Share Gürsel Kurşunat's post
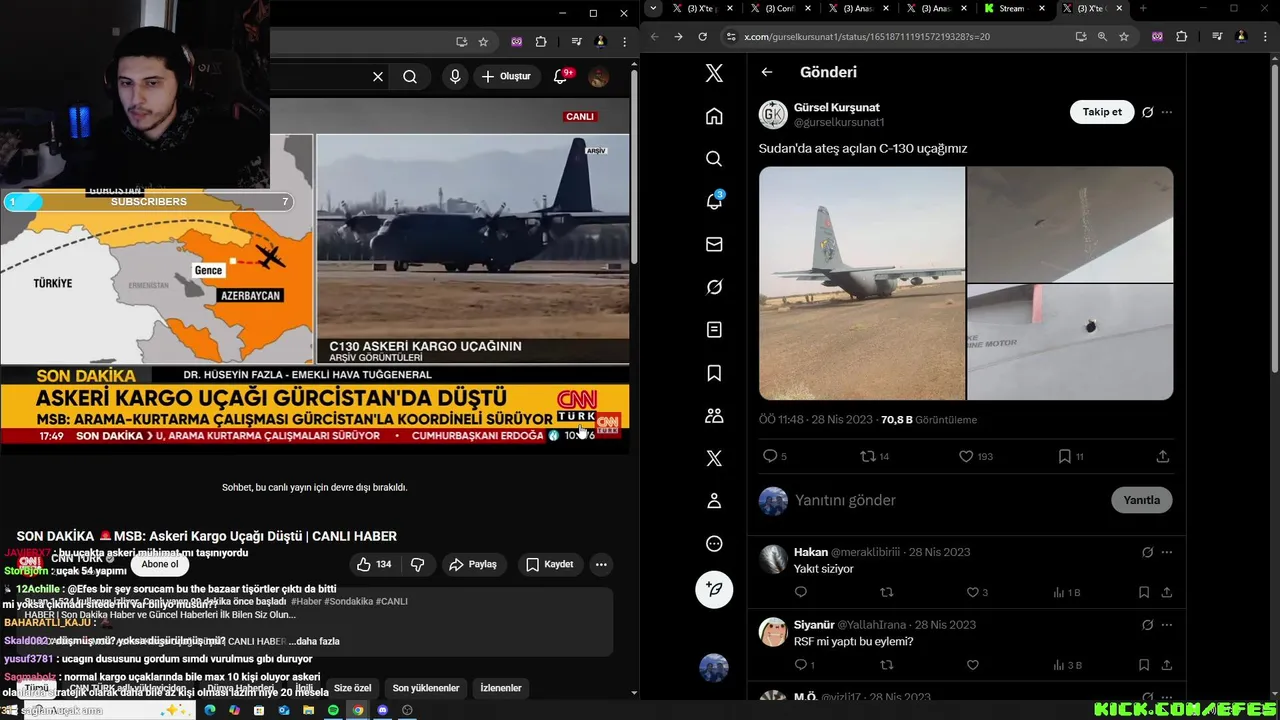This screenshot has width=1280, height=720. 1162,456
